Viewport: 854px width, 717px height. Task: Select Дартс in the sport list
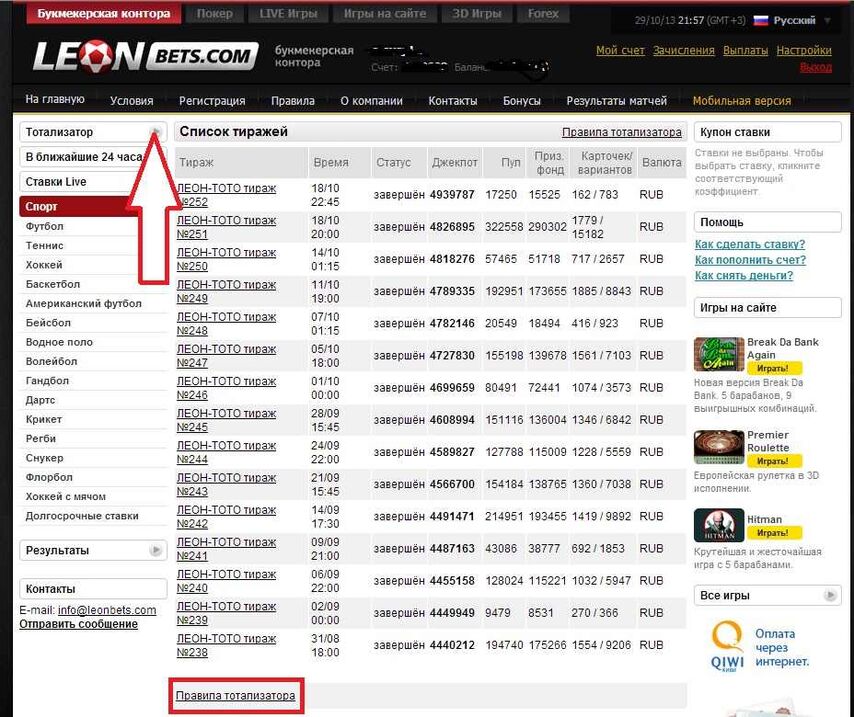tap(40, 400)
